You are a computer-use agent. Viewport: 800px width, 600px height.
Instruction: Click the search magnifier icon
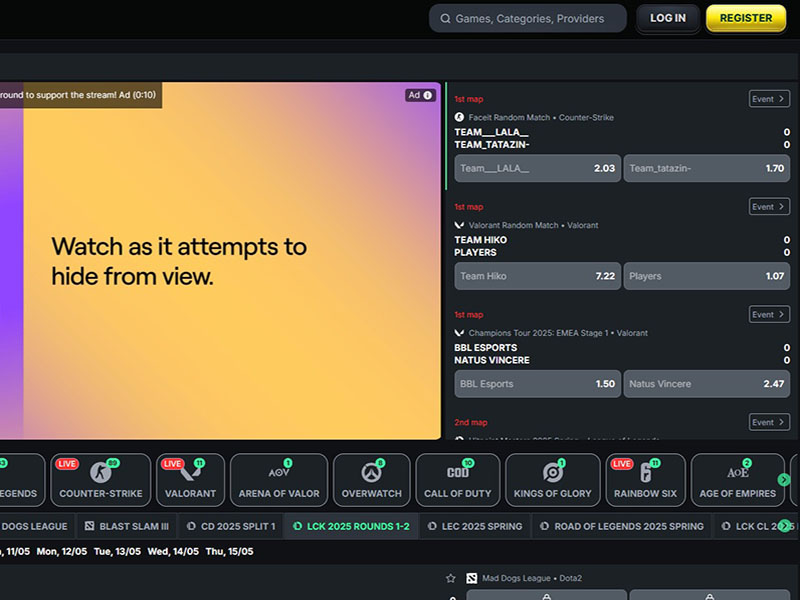coord(445,19)
